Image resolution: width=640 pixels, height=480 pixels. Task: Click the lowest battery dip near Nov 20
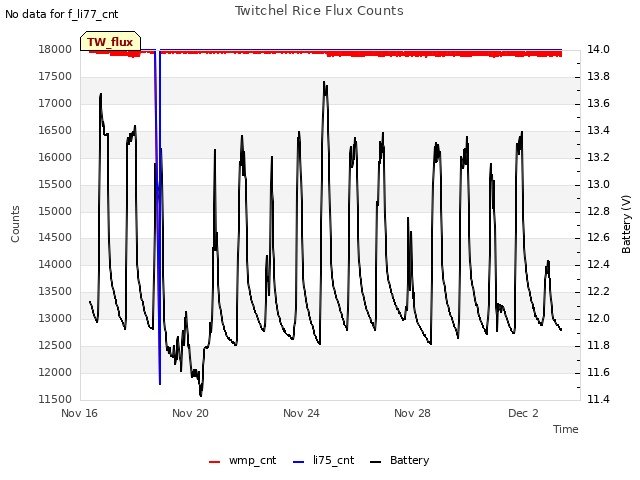201,395
